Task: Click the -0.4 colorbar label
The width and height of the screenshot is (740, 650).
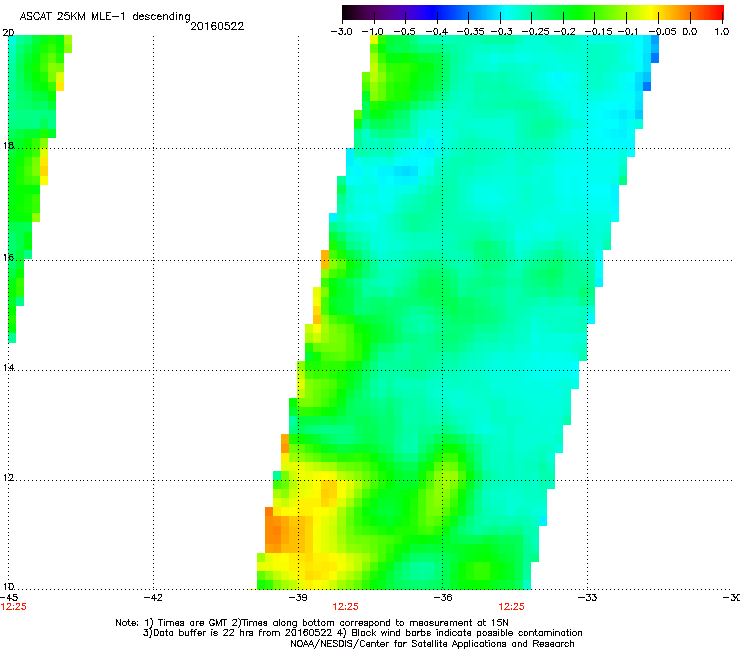Action: tap(437, 32)
